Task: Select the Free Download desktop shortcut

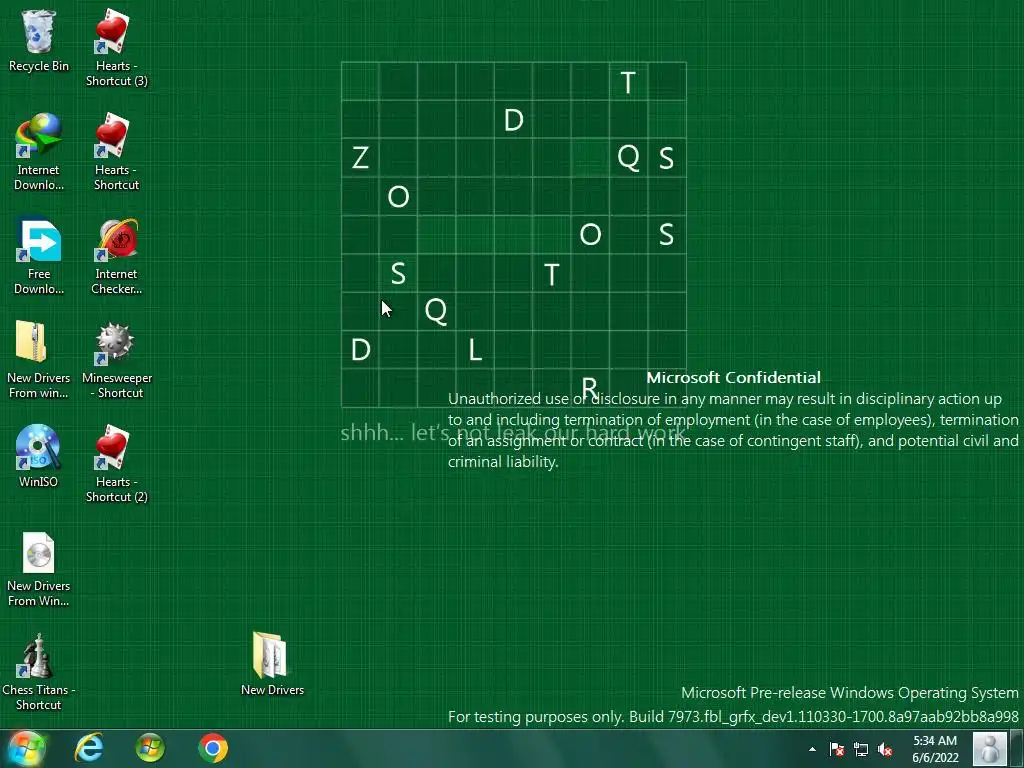Action: (x=39, y=256)
